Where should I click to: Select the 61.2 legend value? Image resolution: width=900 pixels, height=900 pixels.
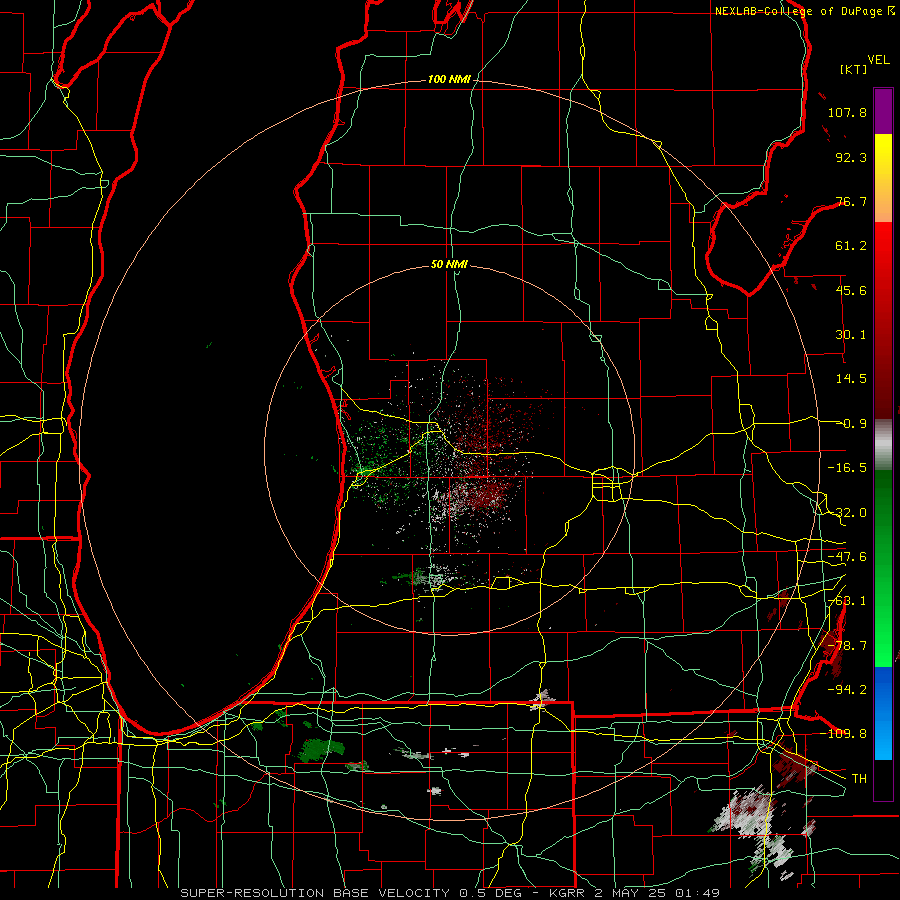point(851,246)
